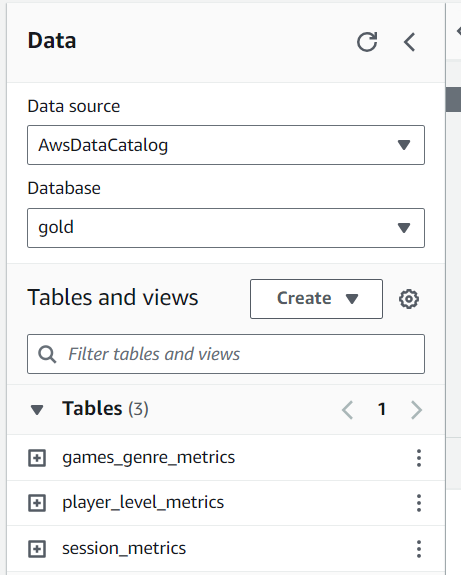
Task: Go to previous page of tables
Action: tap(347, 409)
